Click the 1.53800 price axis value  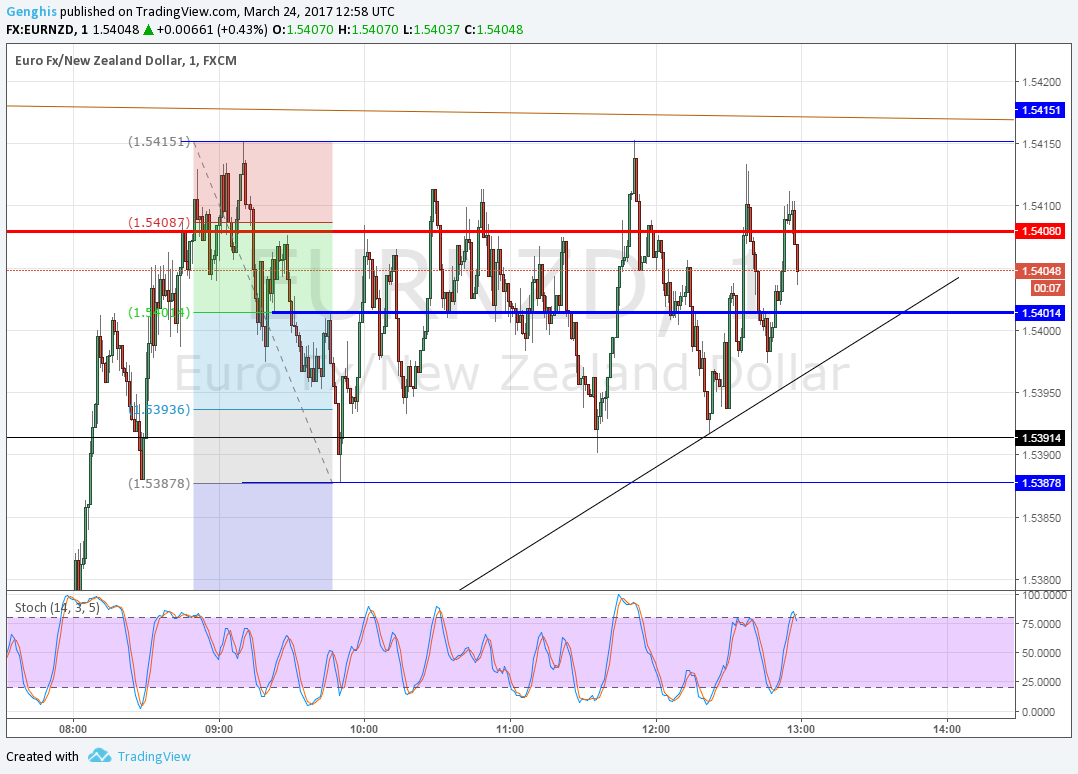point(1042,580)
